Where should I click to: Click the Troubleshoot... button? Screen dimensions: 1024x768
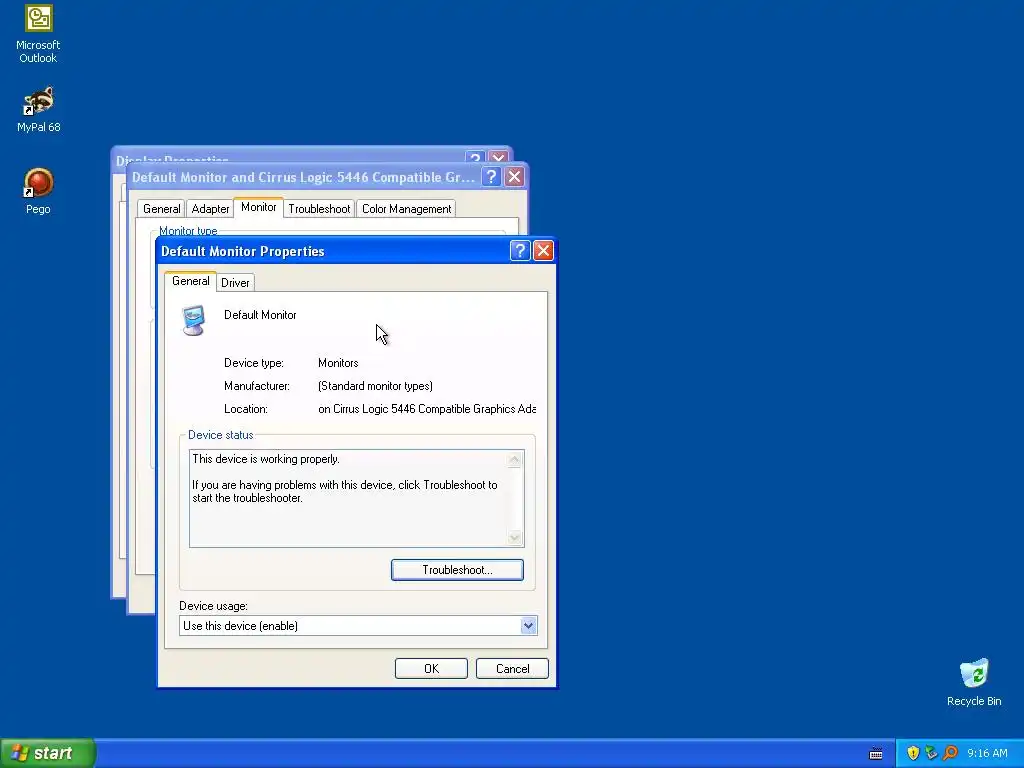tap(457, 569)
